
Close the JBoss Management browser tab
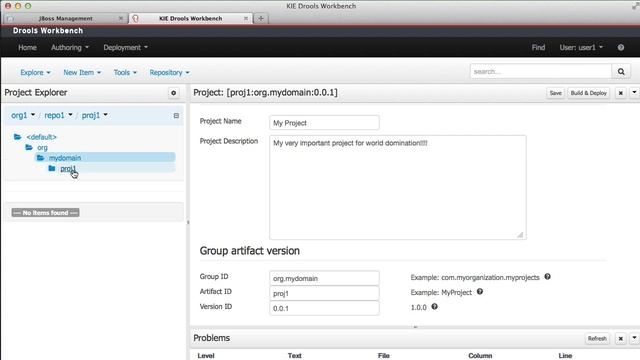(120, 18)
